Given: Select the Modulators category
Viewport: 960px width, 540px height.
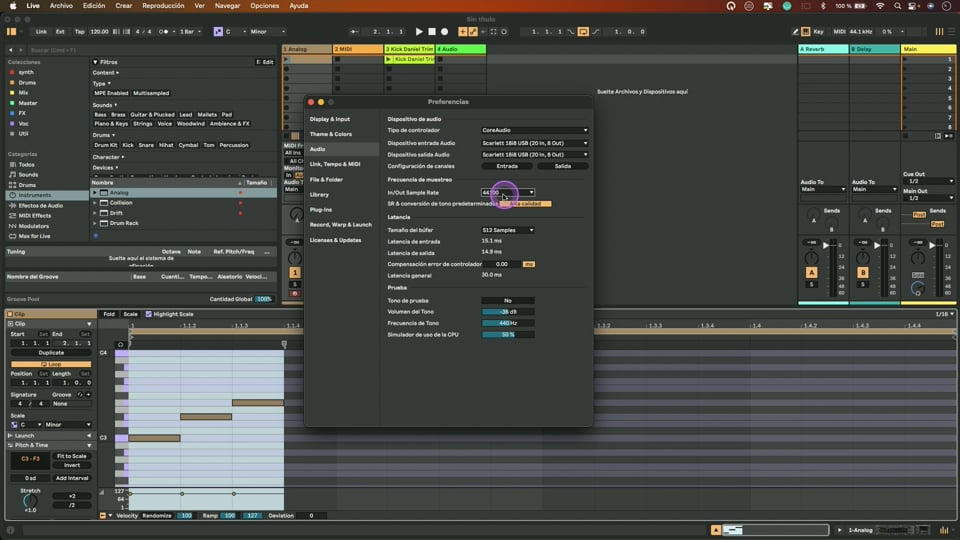Looking at the screenshot, I should pyautogui.click(x=34, y=226).
